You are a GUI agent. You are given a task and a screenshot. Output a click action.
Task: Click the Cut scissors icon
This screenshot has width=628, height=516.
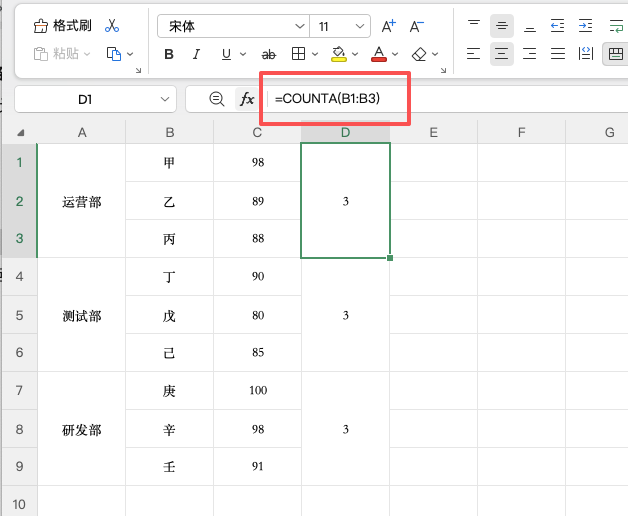click(112, 26)
